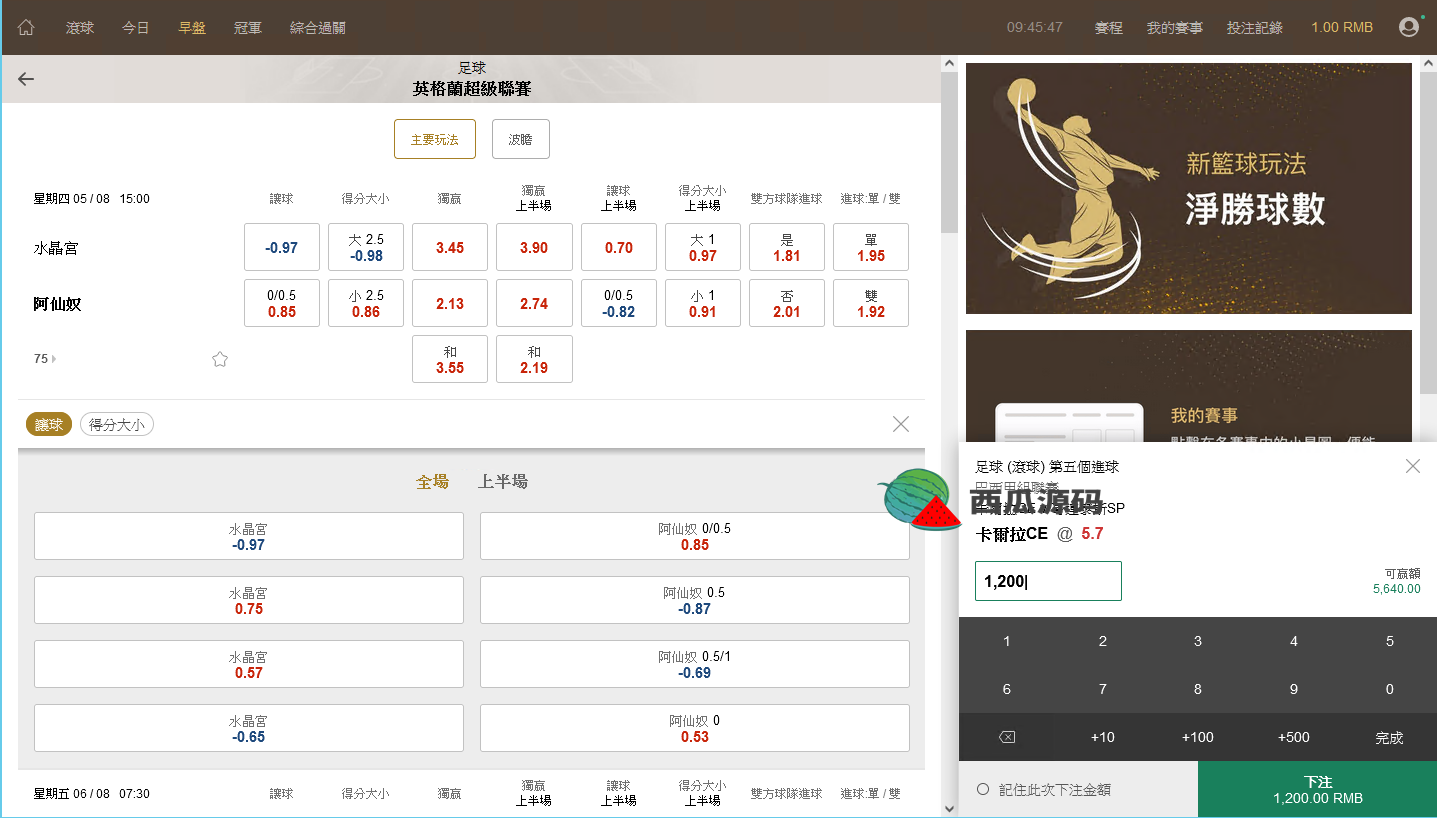Go to home via house icon
This screenshot has width=1437, height=818.
coord(26,28)
